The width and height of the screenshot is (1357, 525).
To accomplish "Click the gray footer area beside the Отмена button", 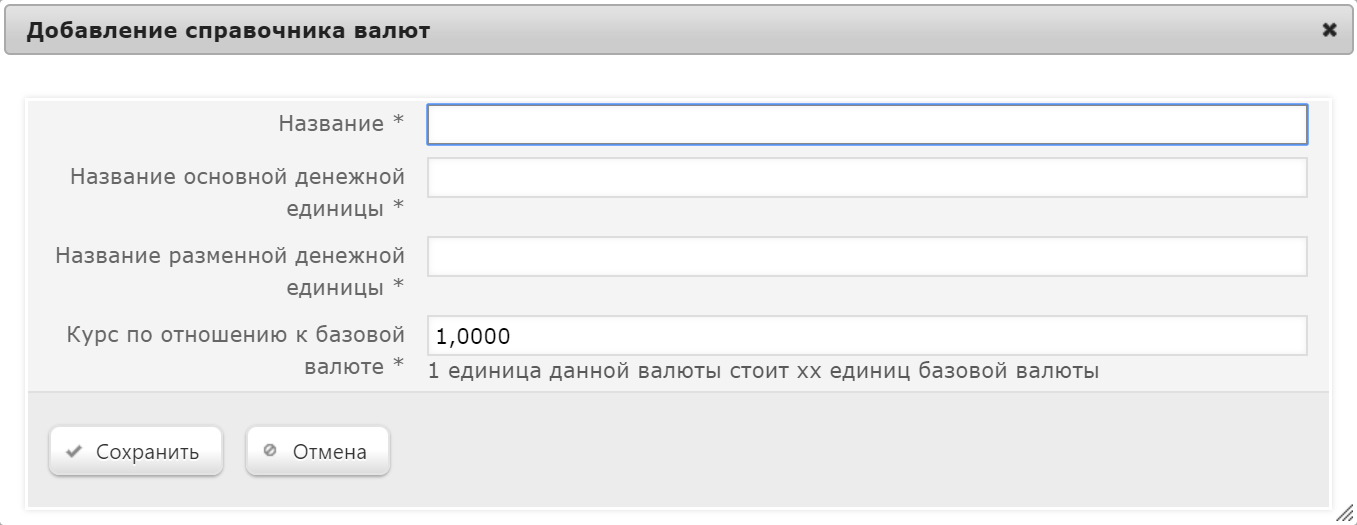I will click(850, 452).
